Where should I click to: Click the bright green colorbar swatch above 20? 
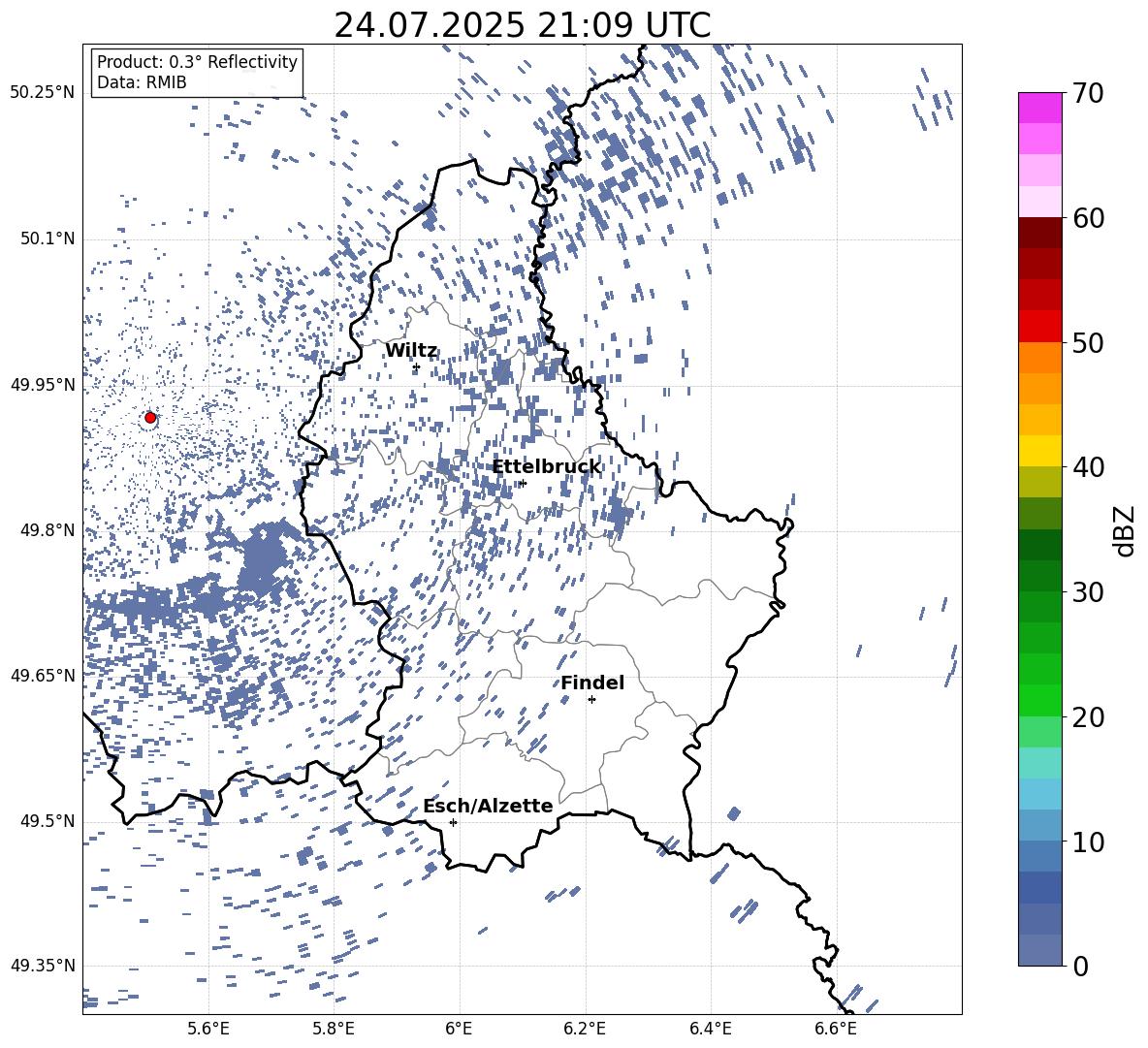click(x=1039, y=700)
